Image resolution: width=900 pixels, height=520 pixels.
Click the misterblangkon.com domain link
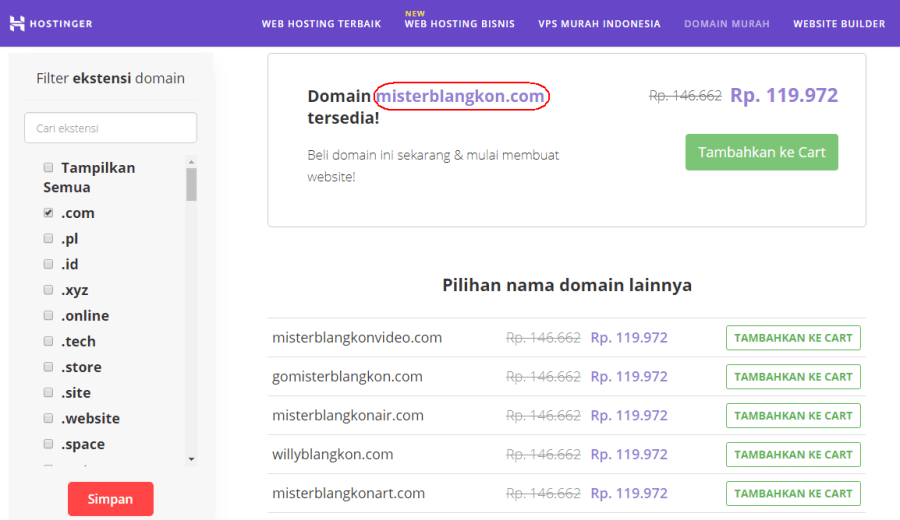pos(460,96)
